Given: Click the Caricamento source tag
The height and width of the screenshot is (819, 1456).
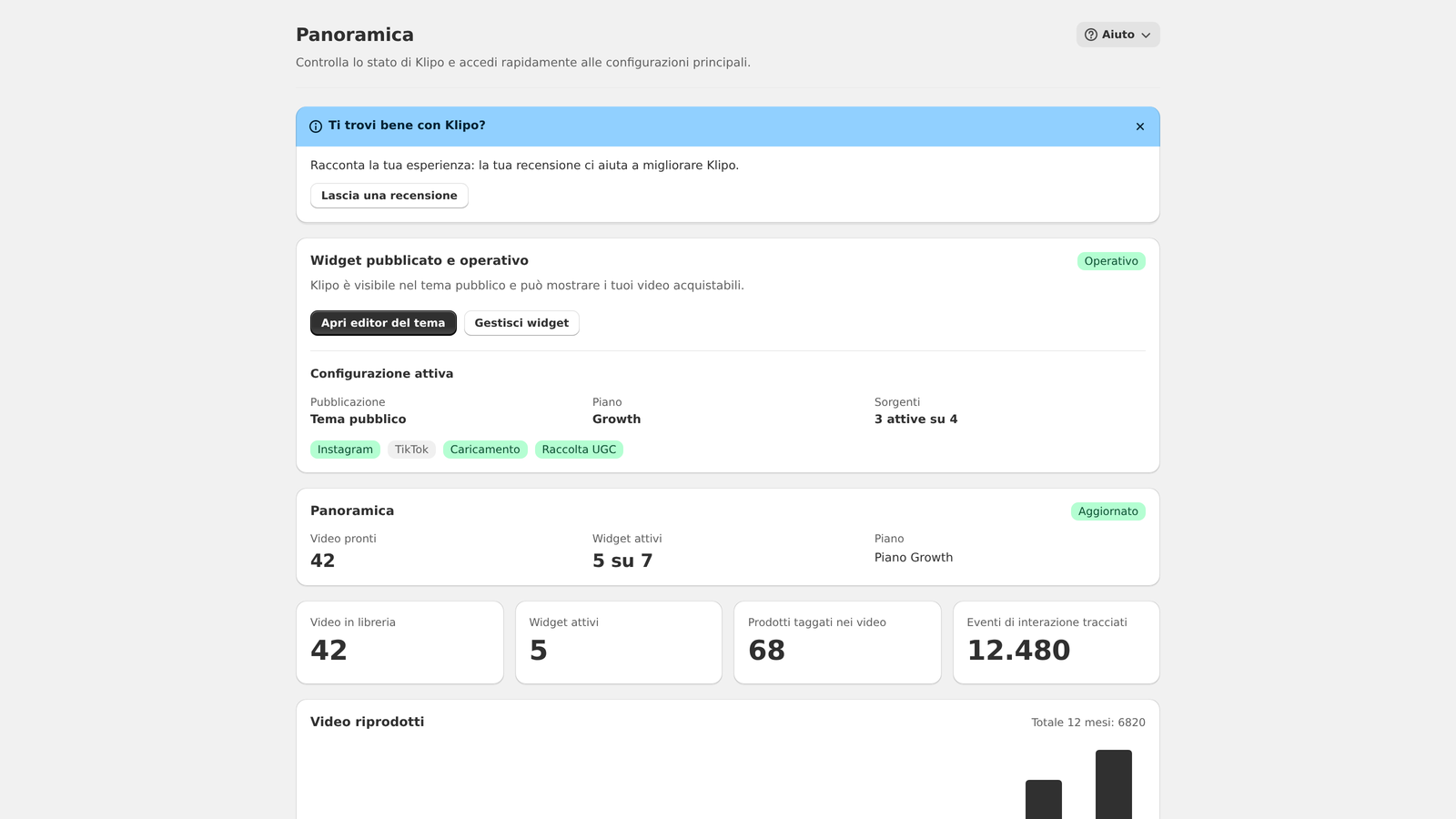Looking at the screenshot, I should [485, 450].
